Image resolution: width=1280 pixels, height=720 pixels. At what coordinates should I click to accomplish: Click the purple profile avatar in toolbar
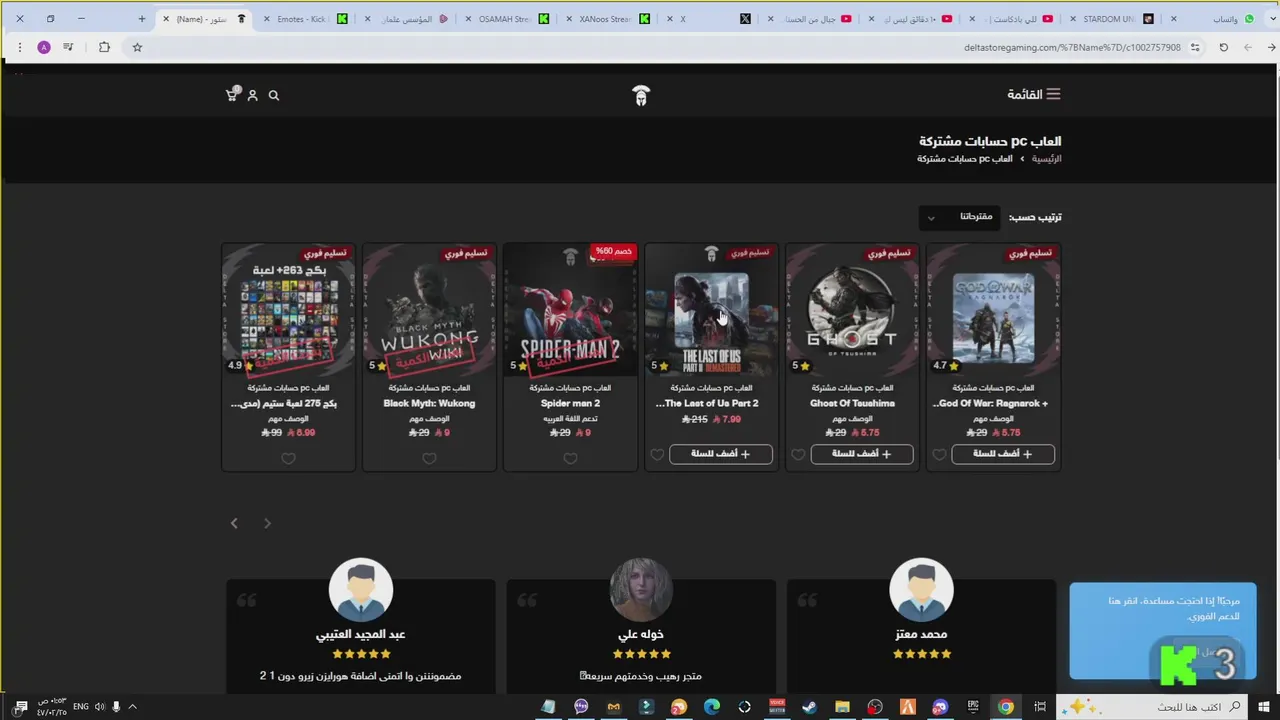(44, 47)
